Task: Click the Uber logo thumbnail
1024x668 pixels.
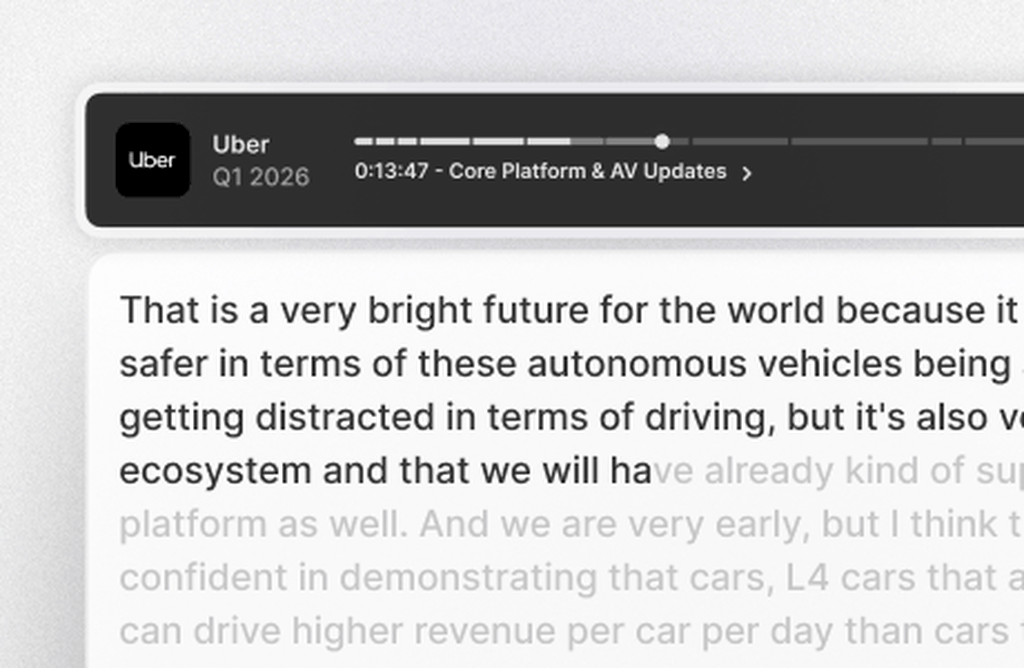Action: 153,160
